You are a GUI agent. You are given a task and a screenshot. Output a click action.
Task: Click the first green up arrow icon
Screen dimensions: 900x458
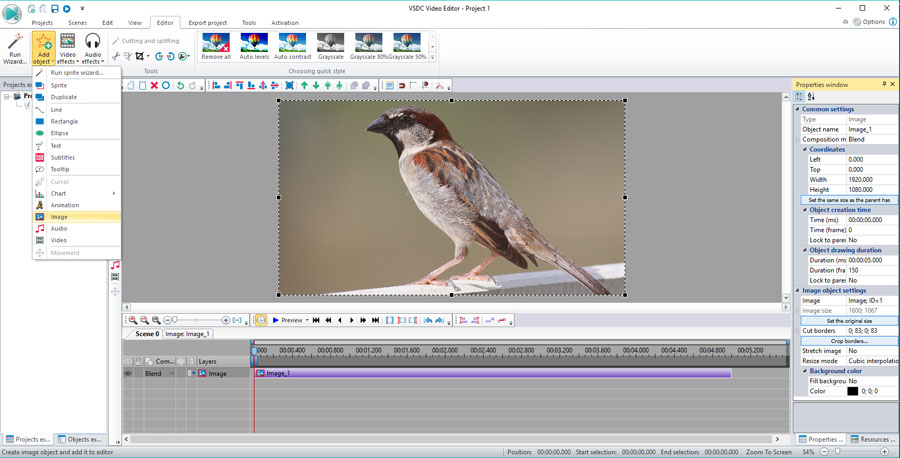click(x=304, y=86)
